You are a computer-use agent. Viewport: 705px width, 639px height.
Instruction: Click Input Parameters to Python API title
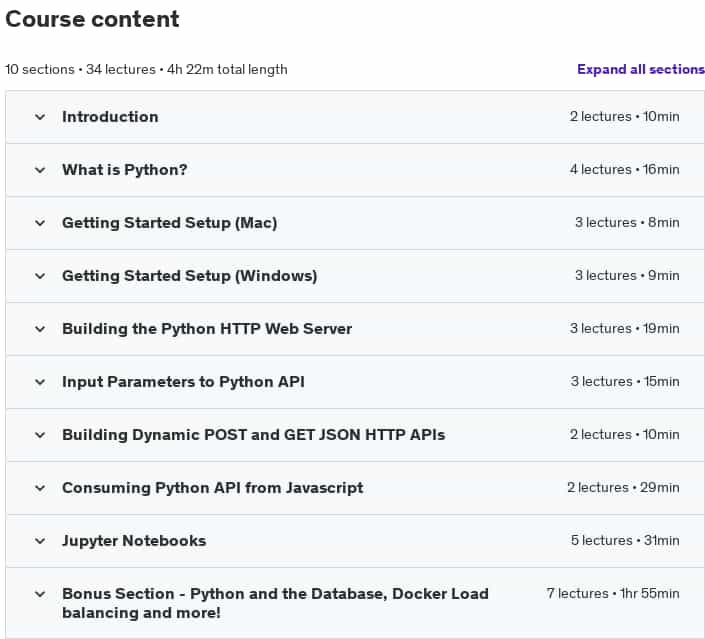[x=183, y=382]
